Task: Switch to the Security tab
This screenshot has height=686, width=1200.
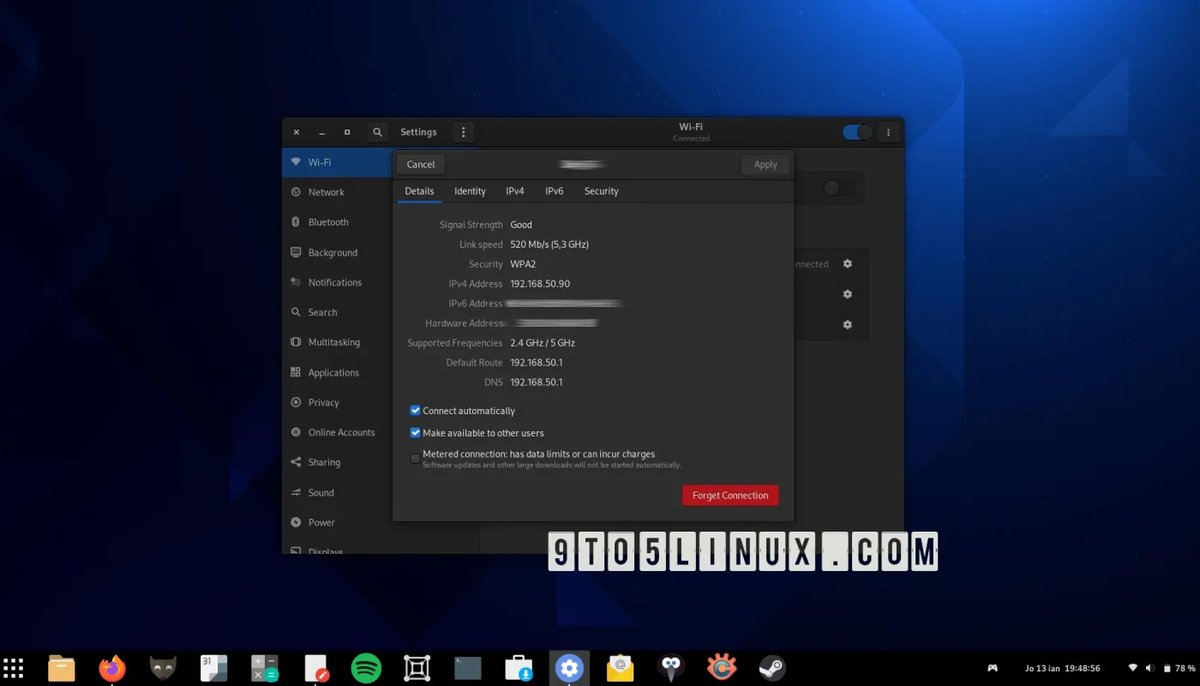Action: 601,191
